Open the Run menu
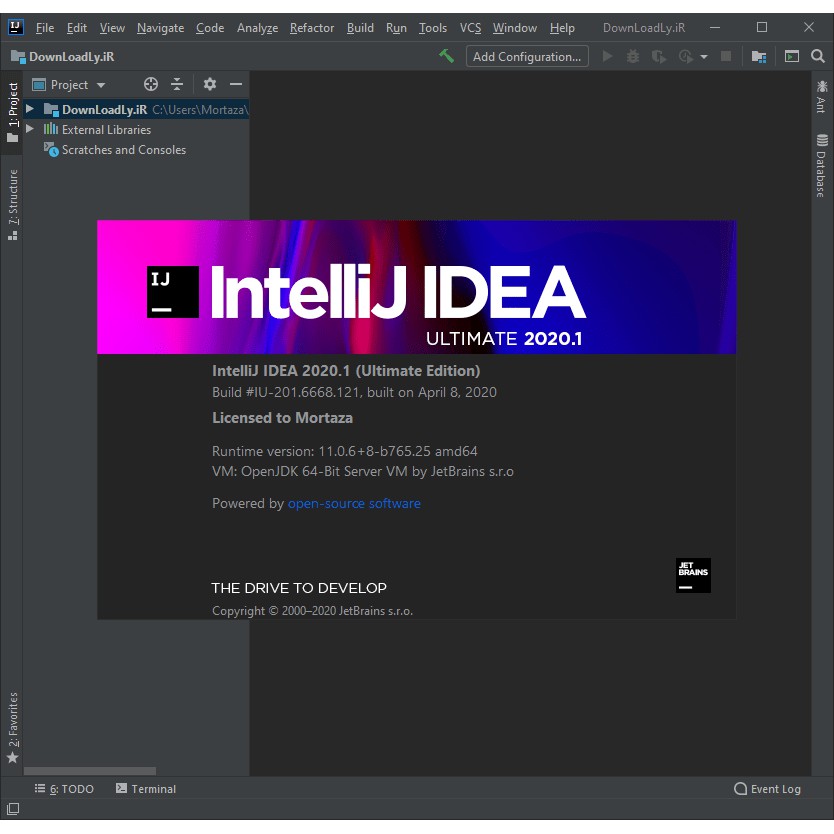This screenshot has height=834, width=834. point(396,27)
